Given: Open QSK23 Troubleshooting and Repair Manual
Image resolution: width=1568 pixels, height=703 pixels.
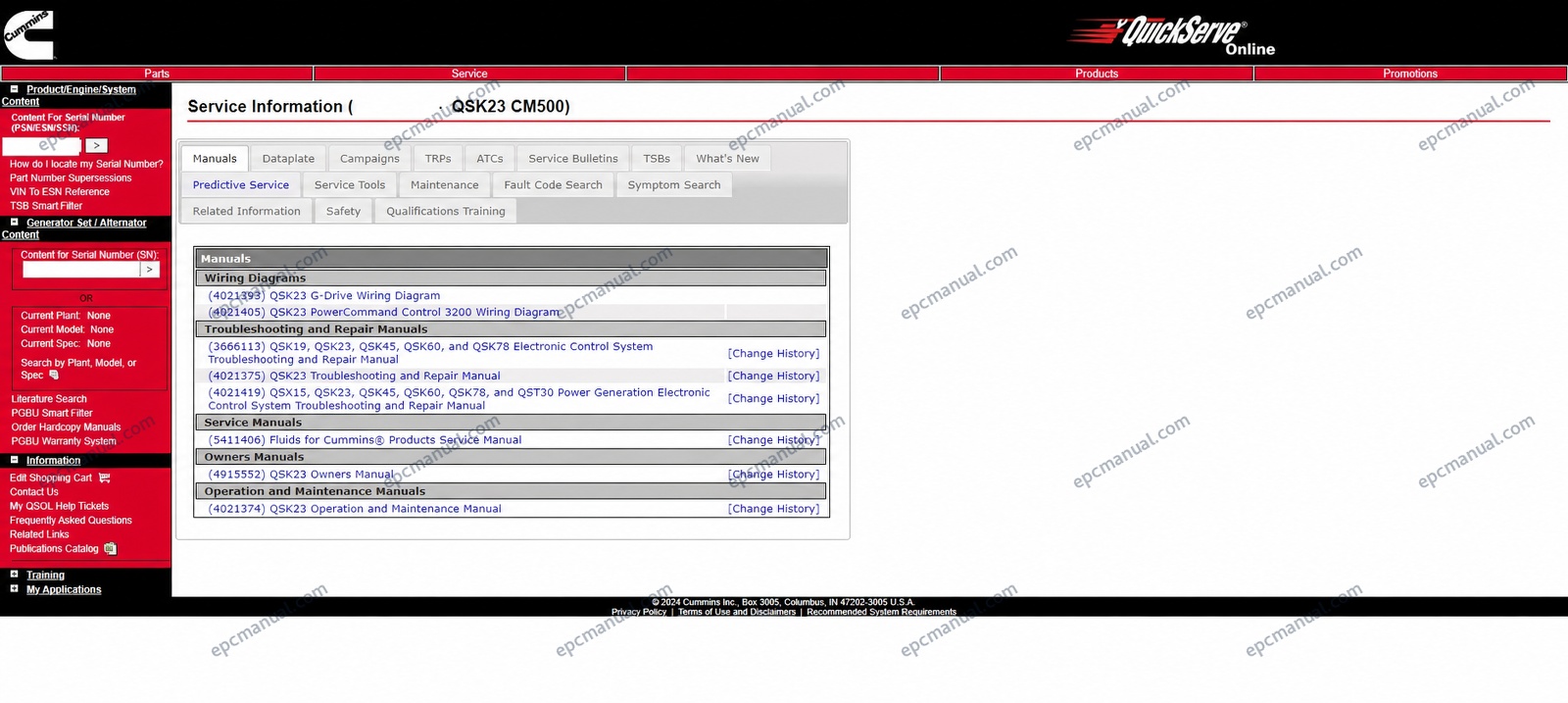Looking at the screenshot, I should pos(354,376).
